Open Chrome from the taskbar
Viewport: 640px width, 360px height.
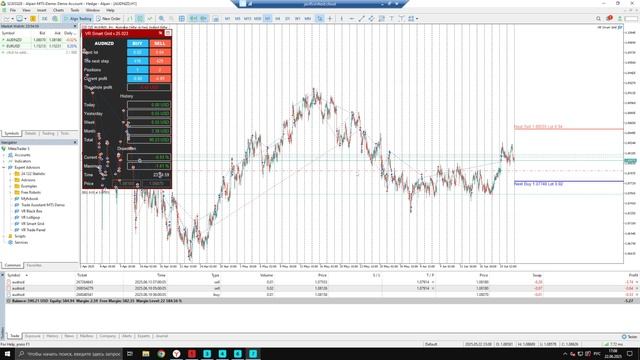(x=161, y=353)
